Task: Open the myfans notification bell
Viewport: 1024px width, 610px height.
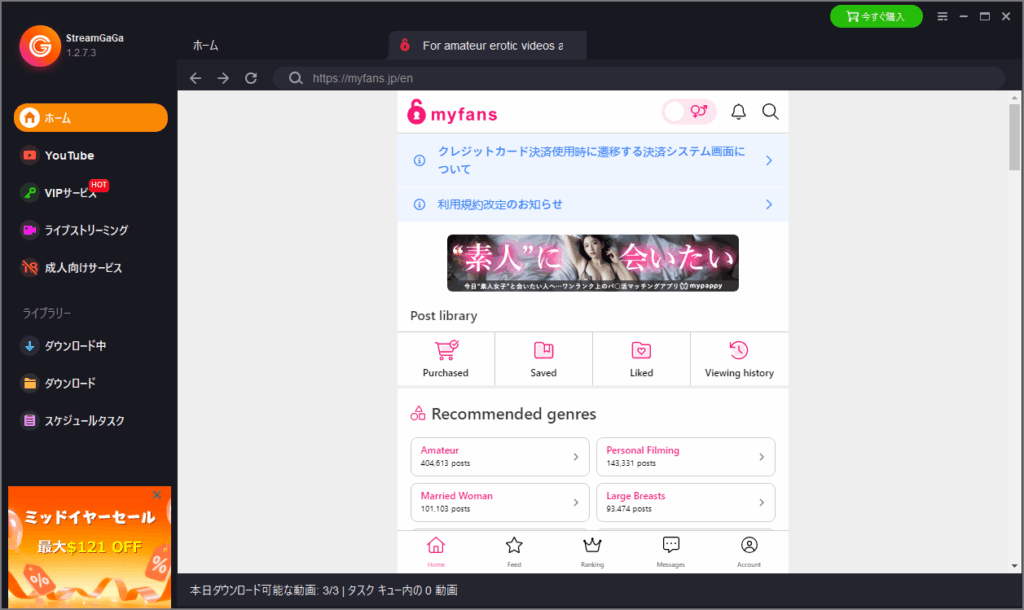Action: pos(738,112)
